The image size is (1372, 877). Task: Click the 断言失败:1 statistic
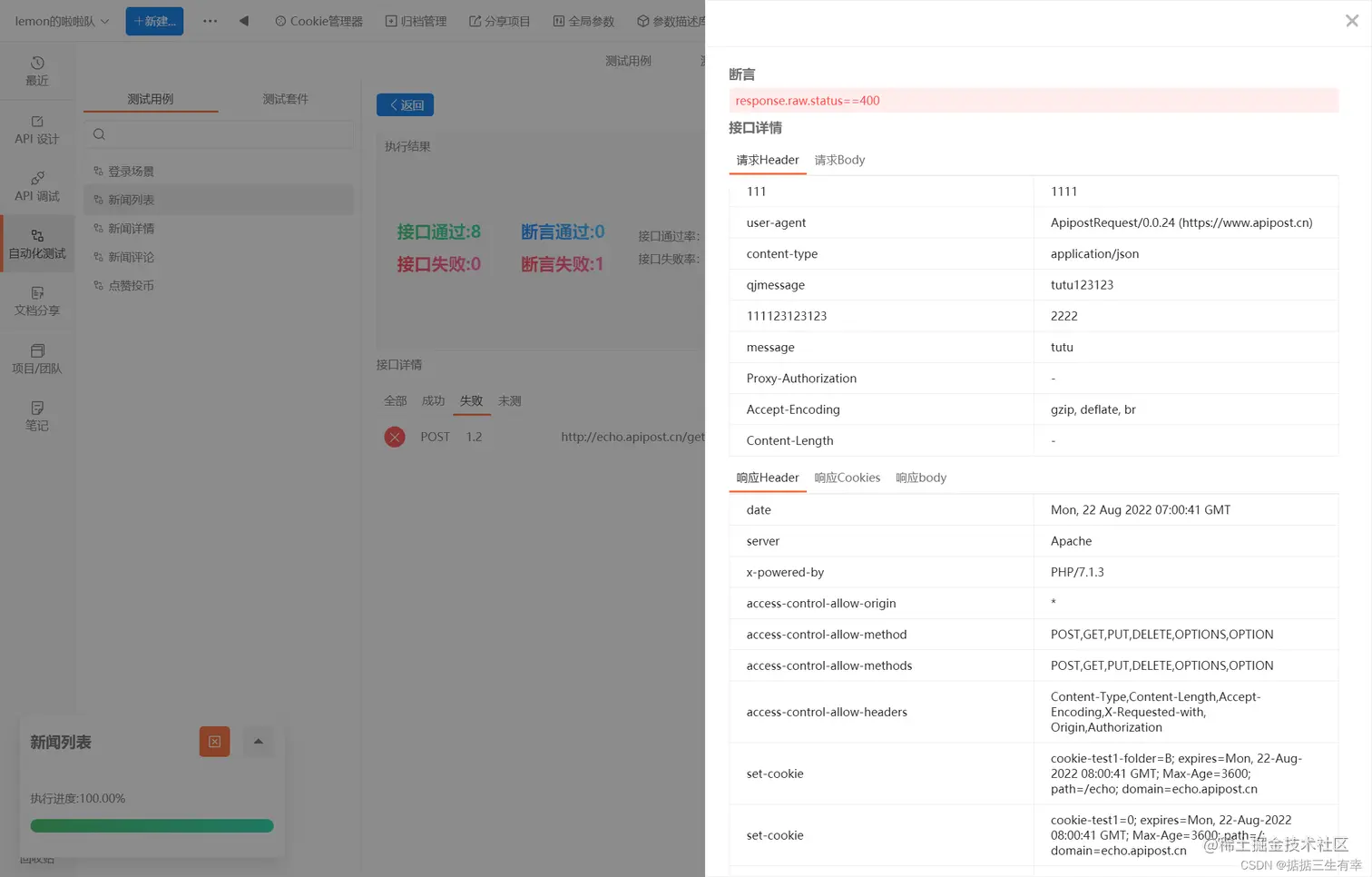[x=563, y=264]
